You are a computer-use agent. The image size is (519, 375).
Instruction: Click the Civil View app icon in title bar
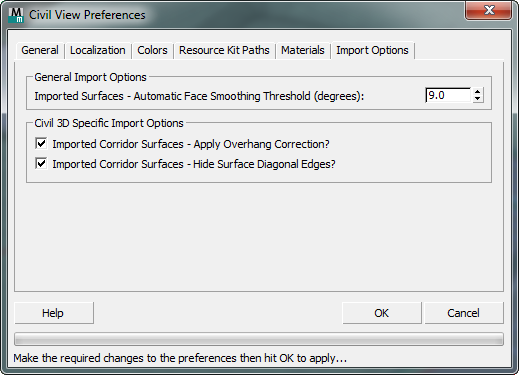pos(16,15)
